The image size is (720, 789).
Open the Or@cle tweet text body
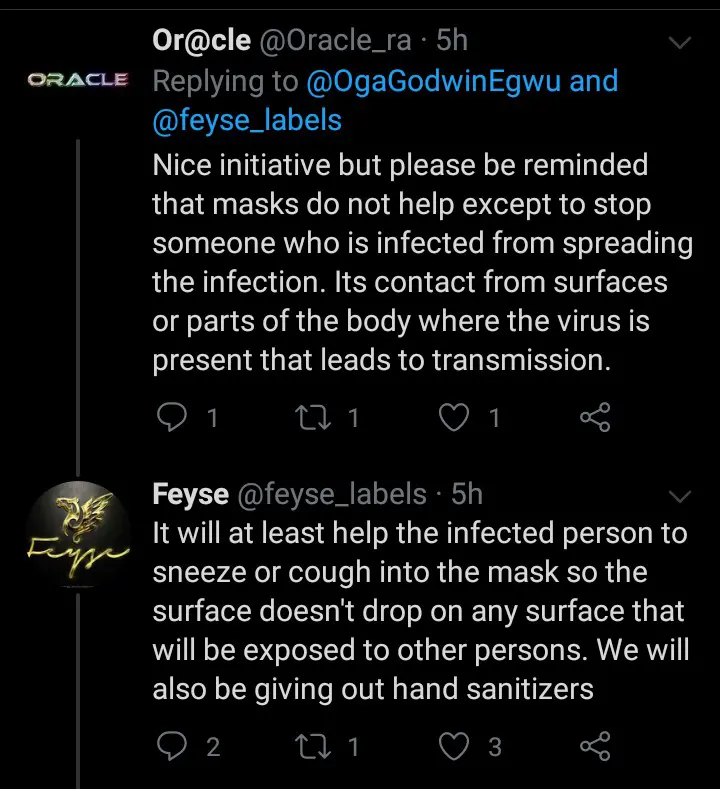click(423, 262)
